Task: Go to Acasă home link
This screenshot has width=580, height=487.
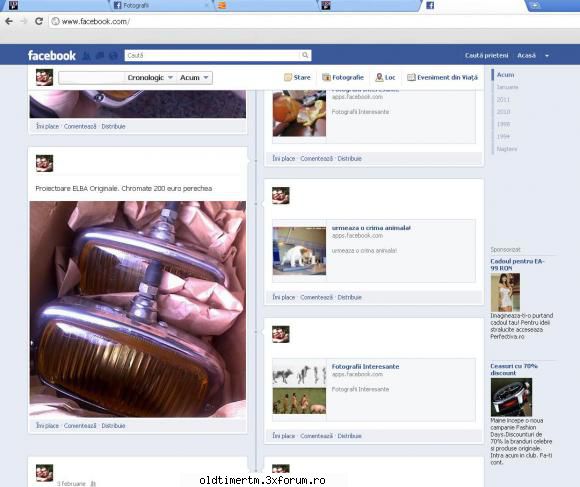Action: tap(526, 55)
